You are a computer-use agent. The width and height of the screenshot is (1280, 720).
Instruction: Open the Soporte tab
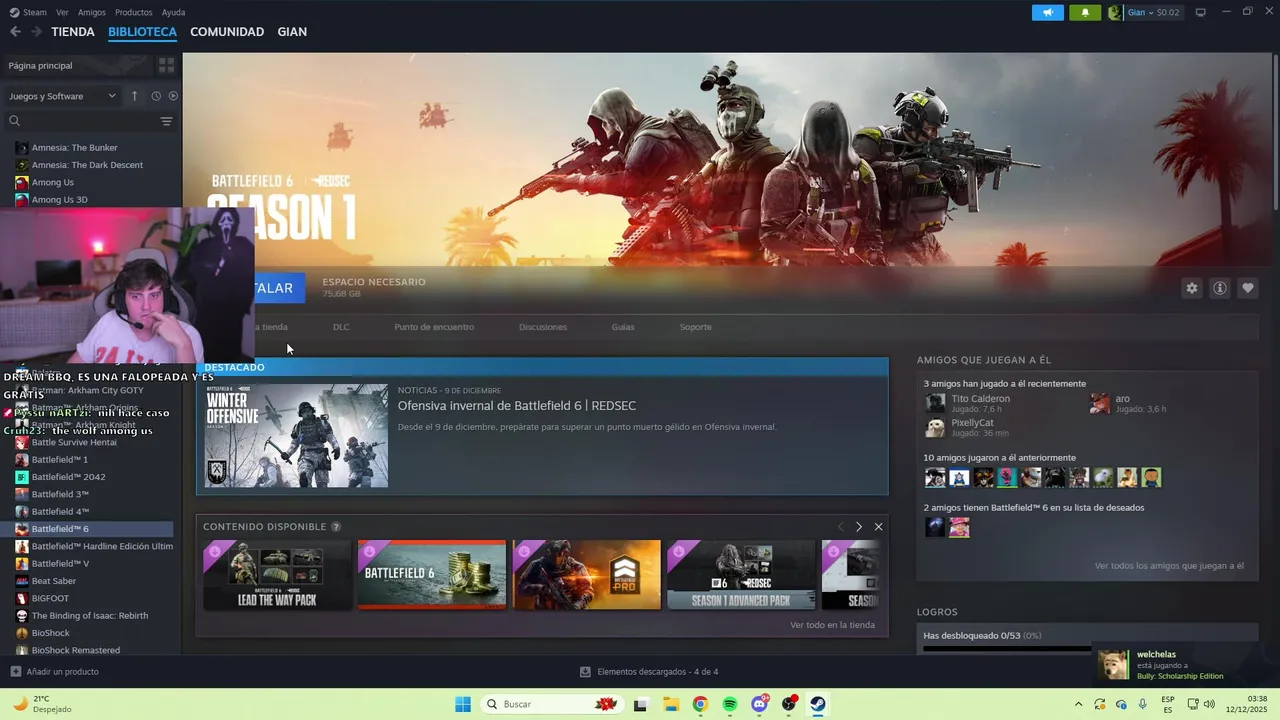point(696,327)
